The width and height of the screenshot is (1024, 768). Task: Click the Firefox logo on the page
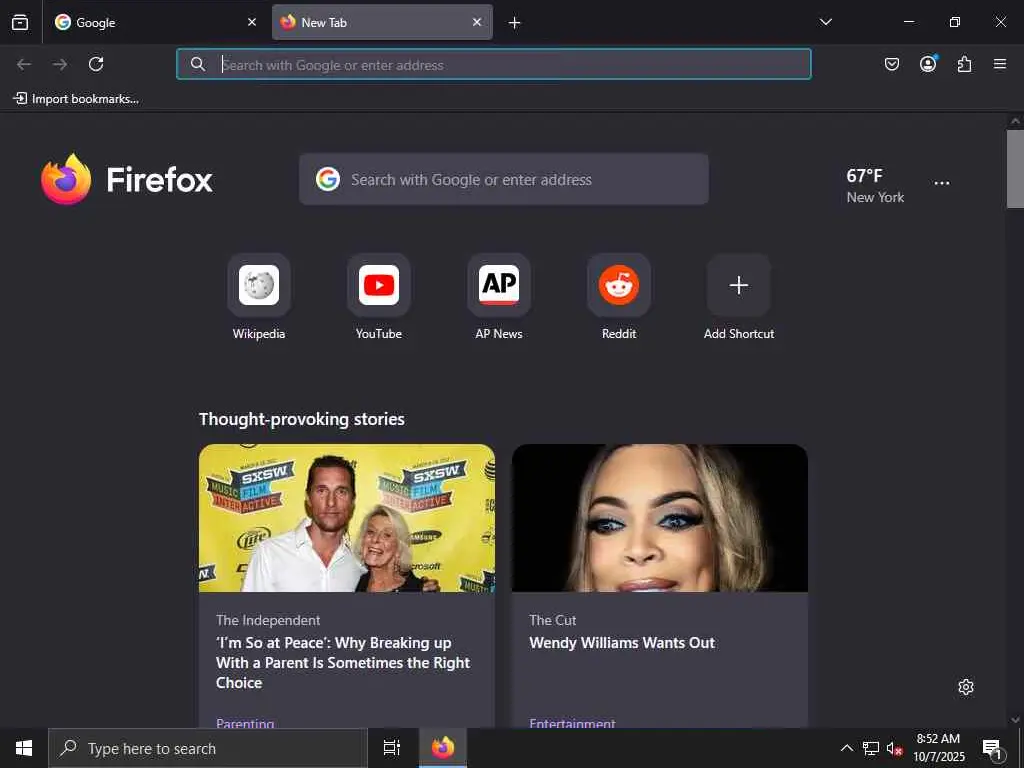coord(127,179)
